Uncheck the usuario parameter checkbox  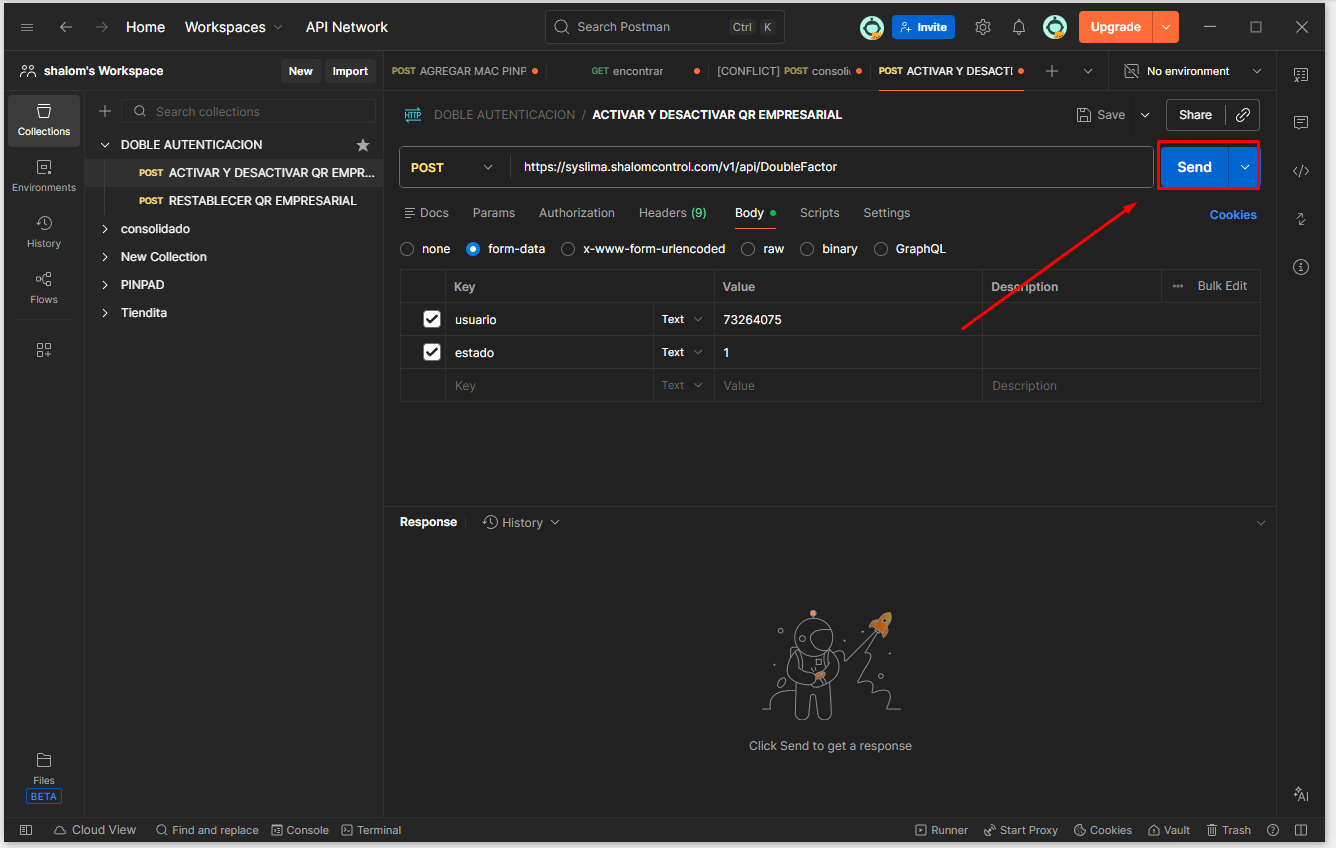[432, 319]
